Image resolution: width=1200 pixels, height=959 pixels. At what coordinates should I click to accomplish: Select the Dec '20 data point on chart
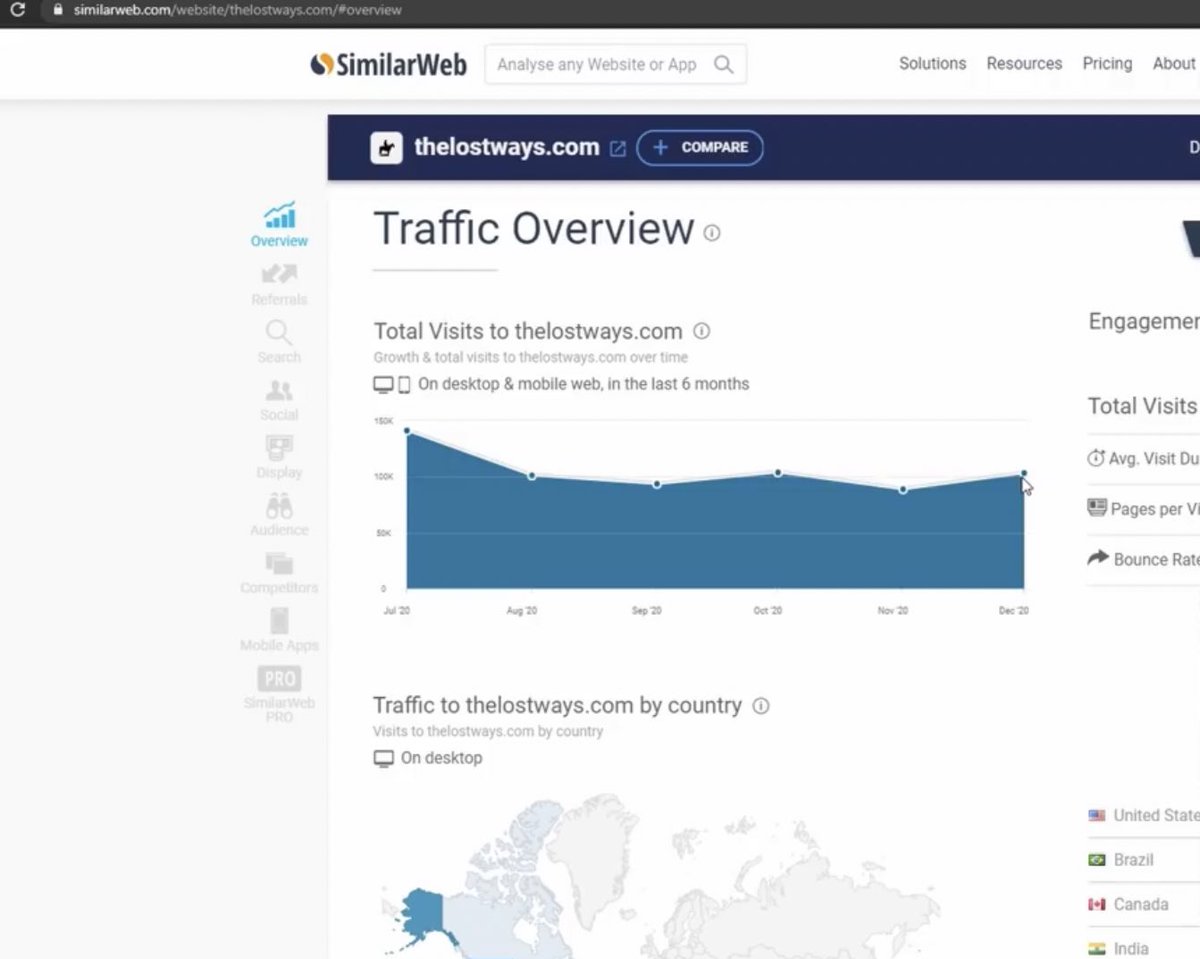click(x=1024, y=473)
